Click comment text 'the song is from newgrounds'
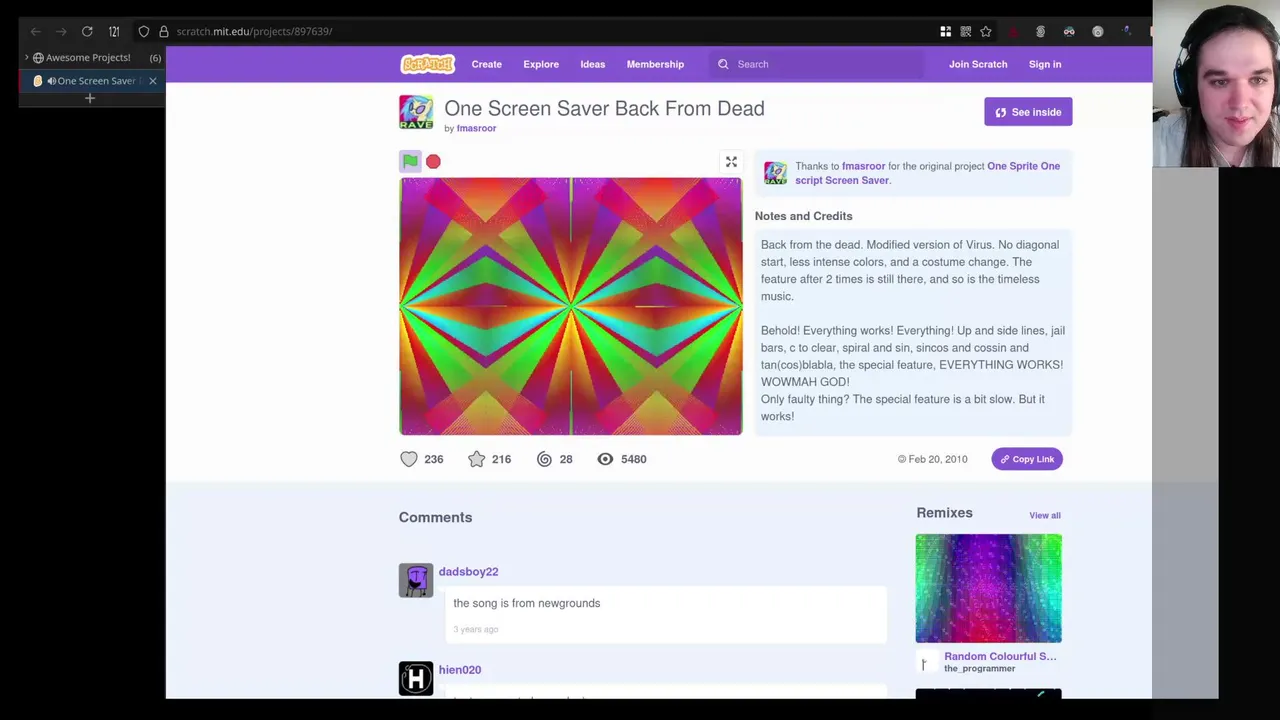Image resolution: width=1280 pixels, height=720 pixels. pos(526,603)
